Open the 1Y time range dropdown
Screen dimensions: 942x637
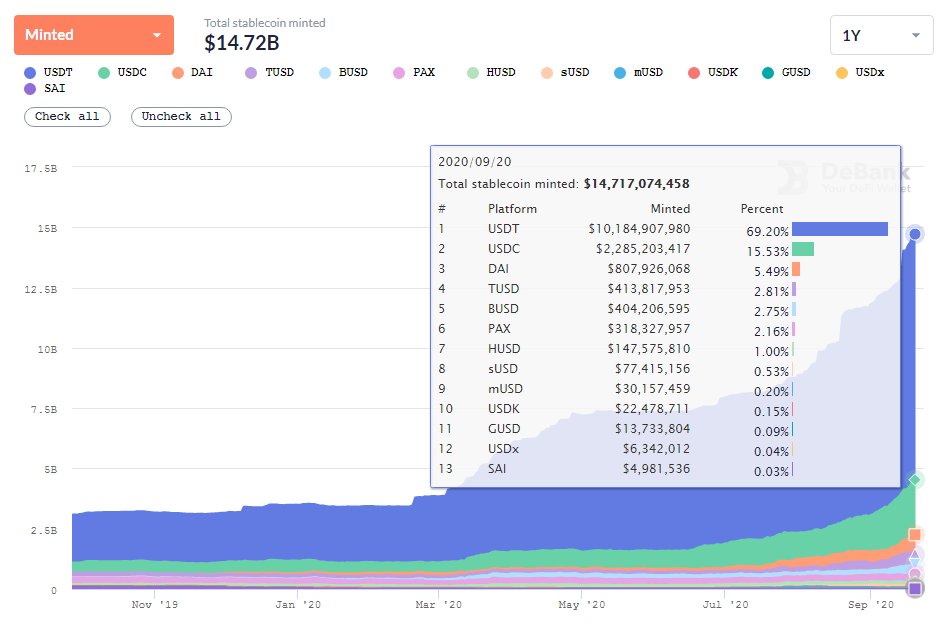[x=881, y=35]
